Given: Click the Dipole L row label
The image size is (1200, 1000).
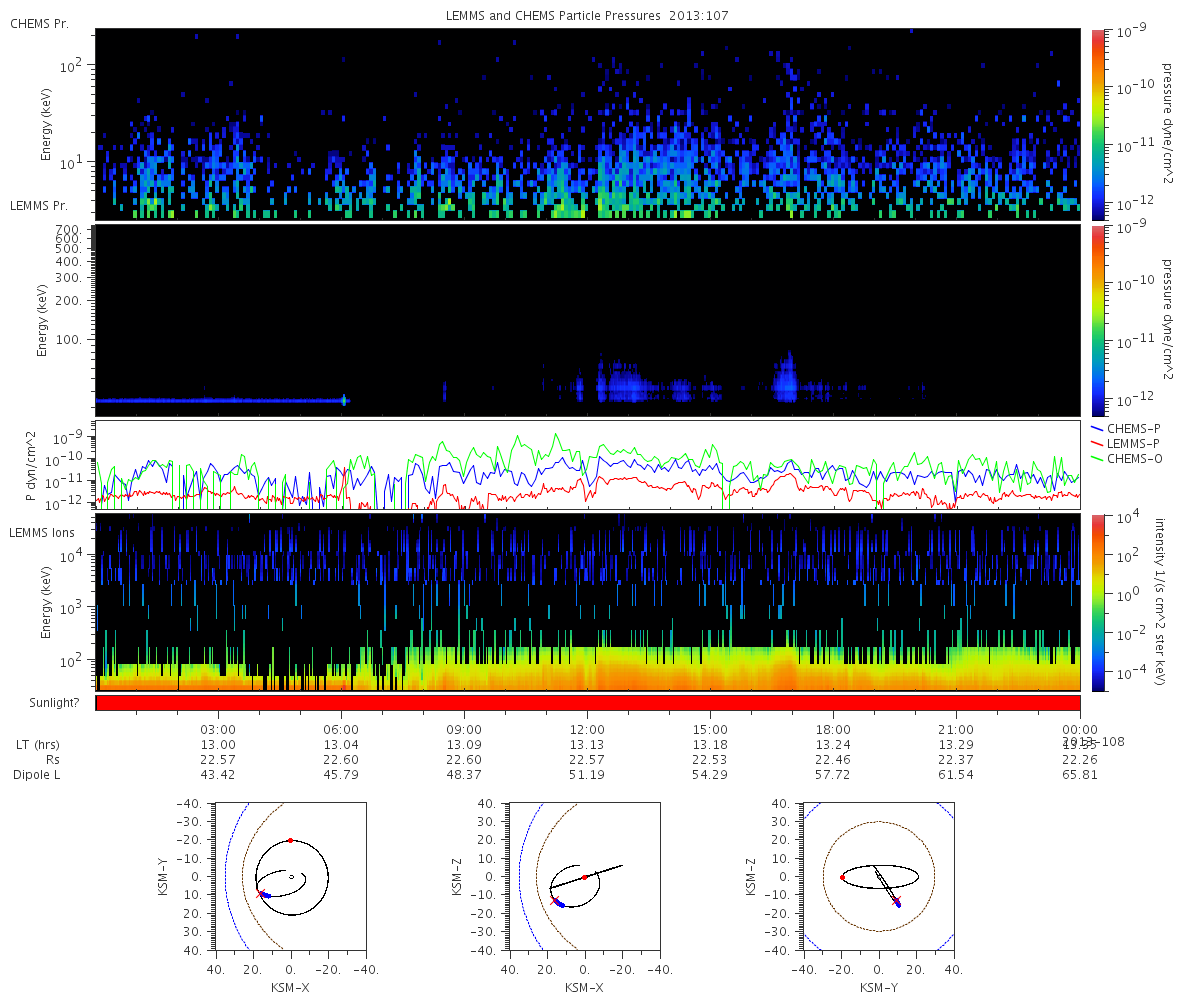Looking at the screenshot, I should (x=38, y=775).
